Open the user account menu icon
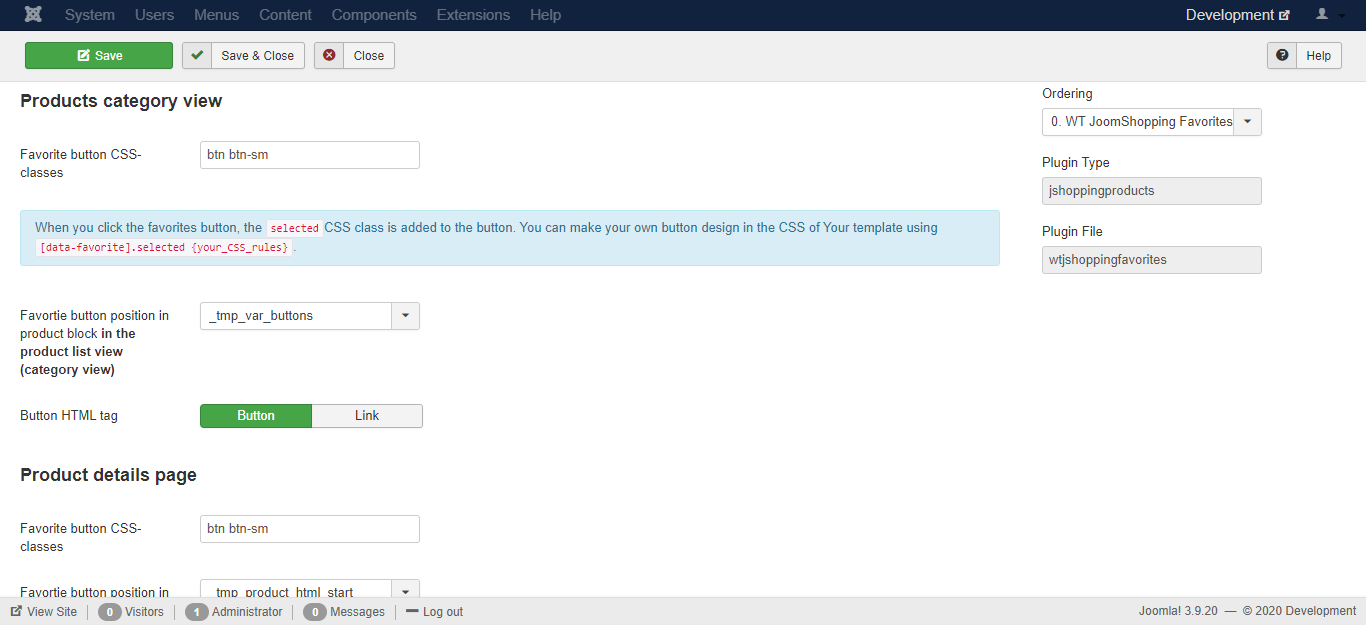Image resolution: width=1366 pixels, height=625 pixels. click(1322, 15)
